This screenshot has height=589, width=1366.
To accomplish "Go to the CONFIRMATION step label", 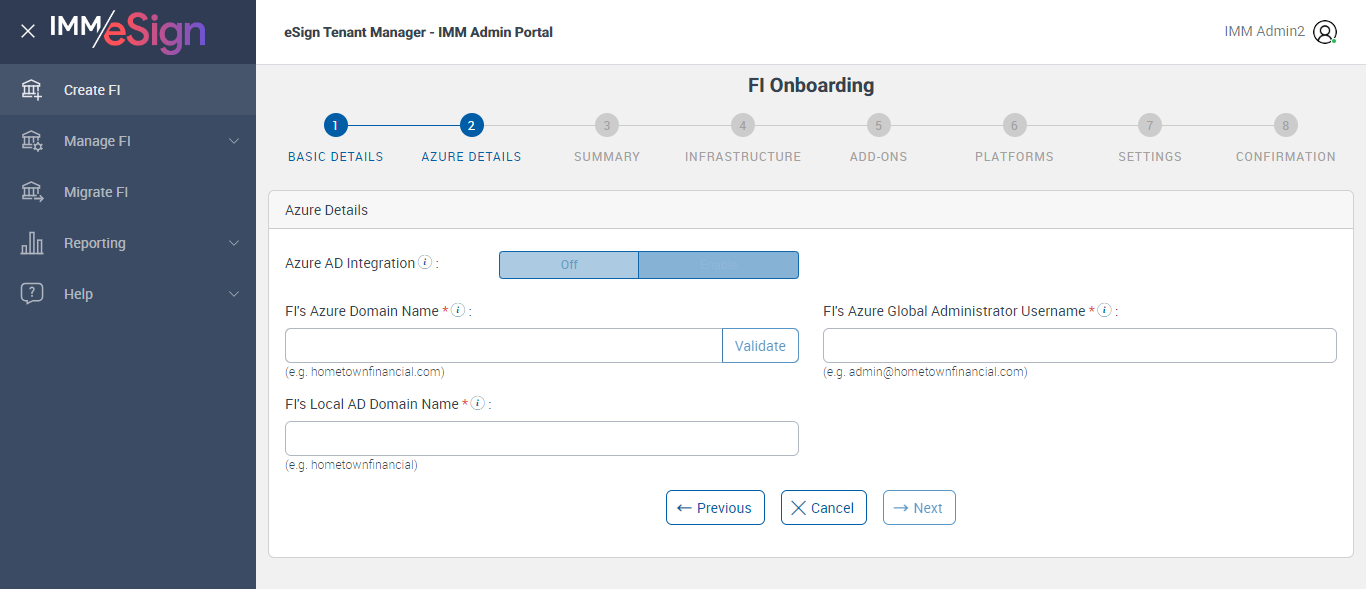I will pyautogui.click(x=1286, y=157).
